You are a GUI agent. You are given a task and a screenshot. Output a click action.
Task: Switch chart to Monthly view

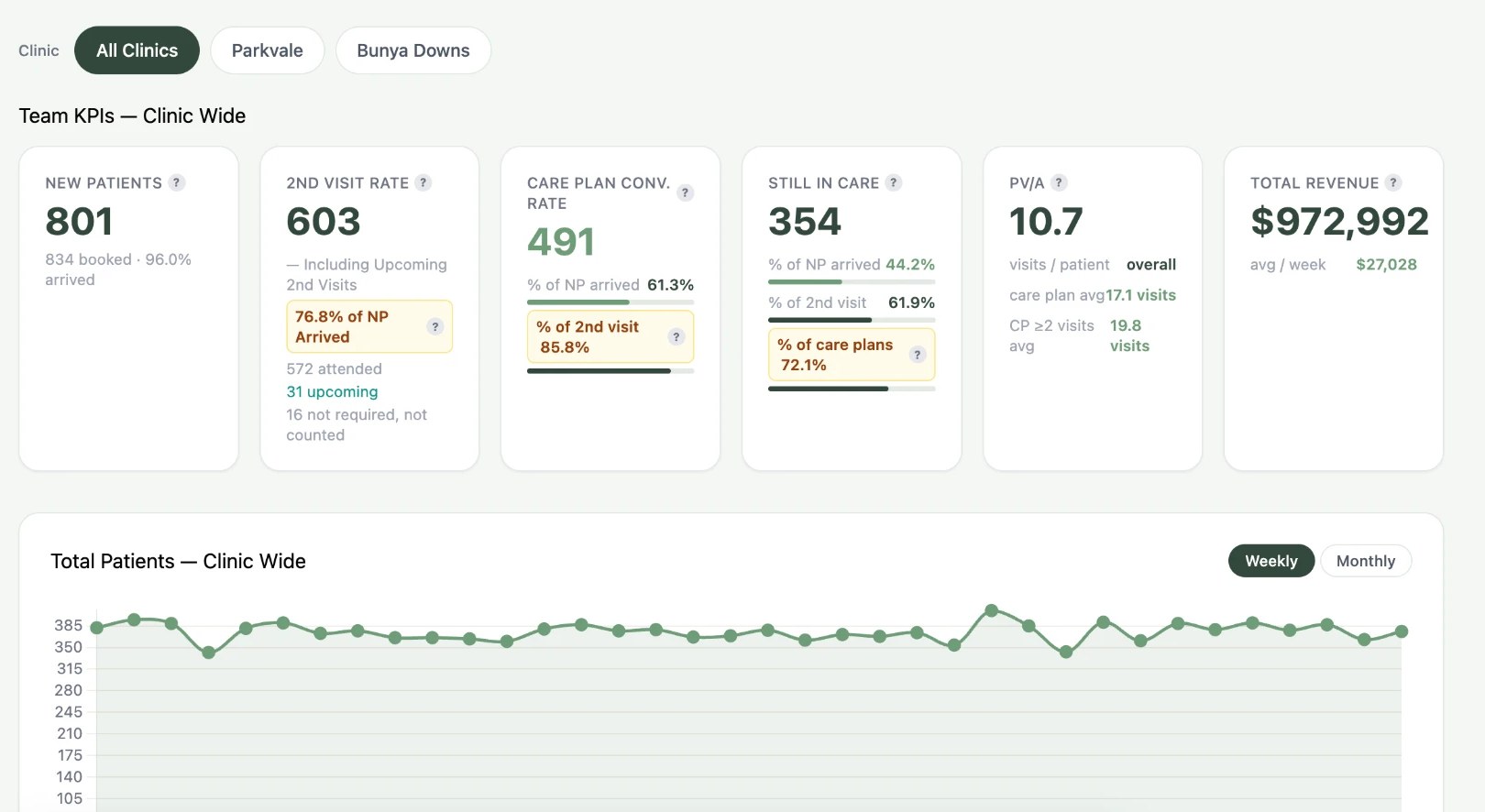pyautogui.click(x=1366, y=561)
